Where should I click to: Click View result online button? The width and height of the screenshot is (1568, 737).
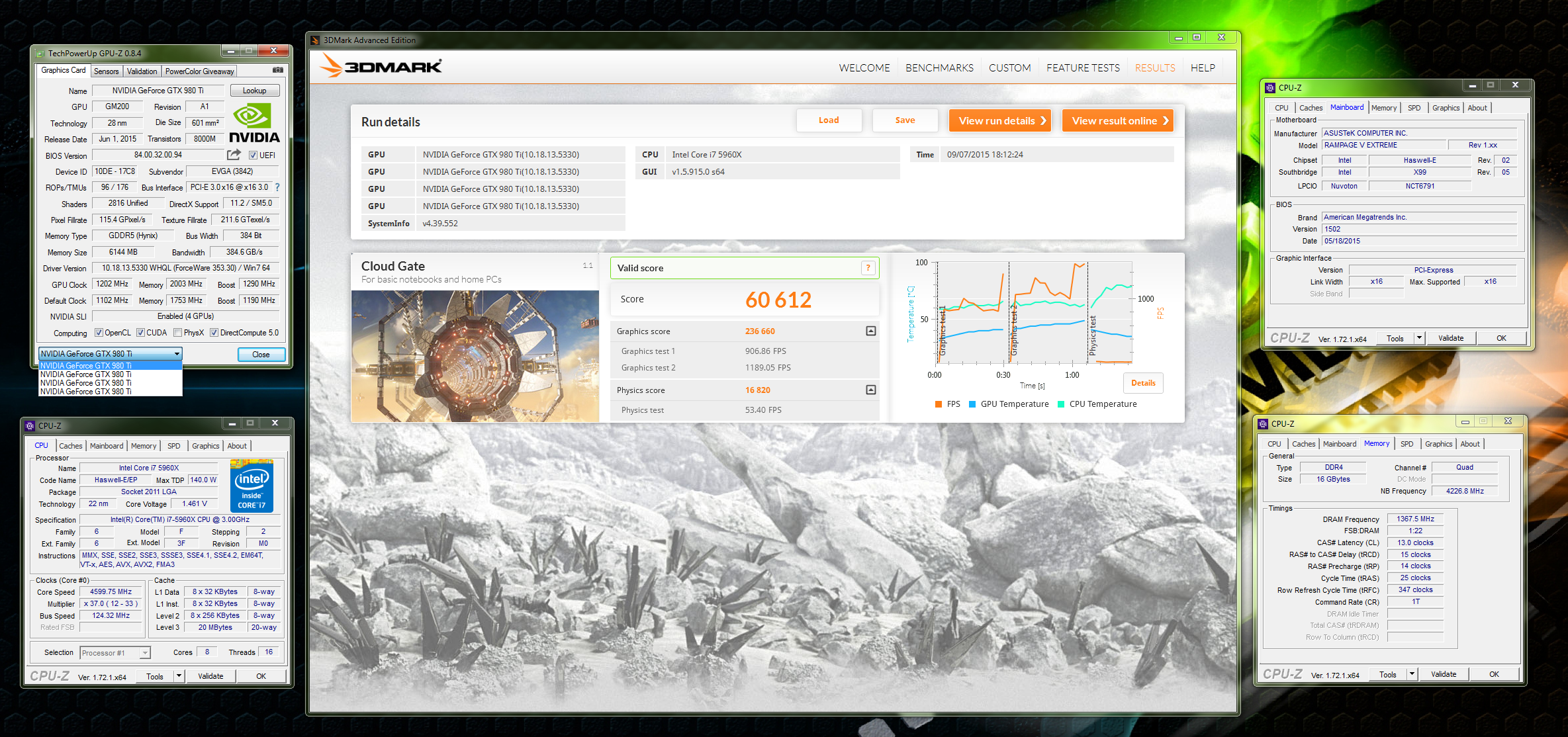tap(1117, 120)
